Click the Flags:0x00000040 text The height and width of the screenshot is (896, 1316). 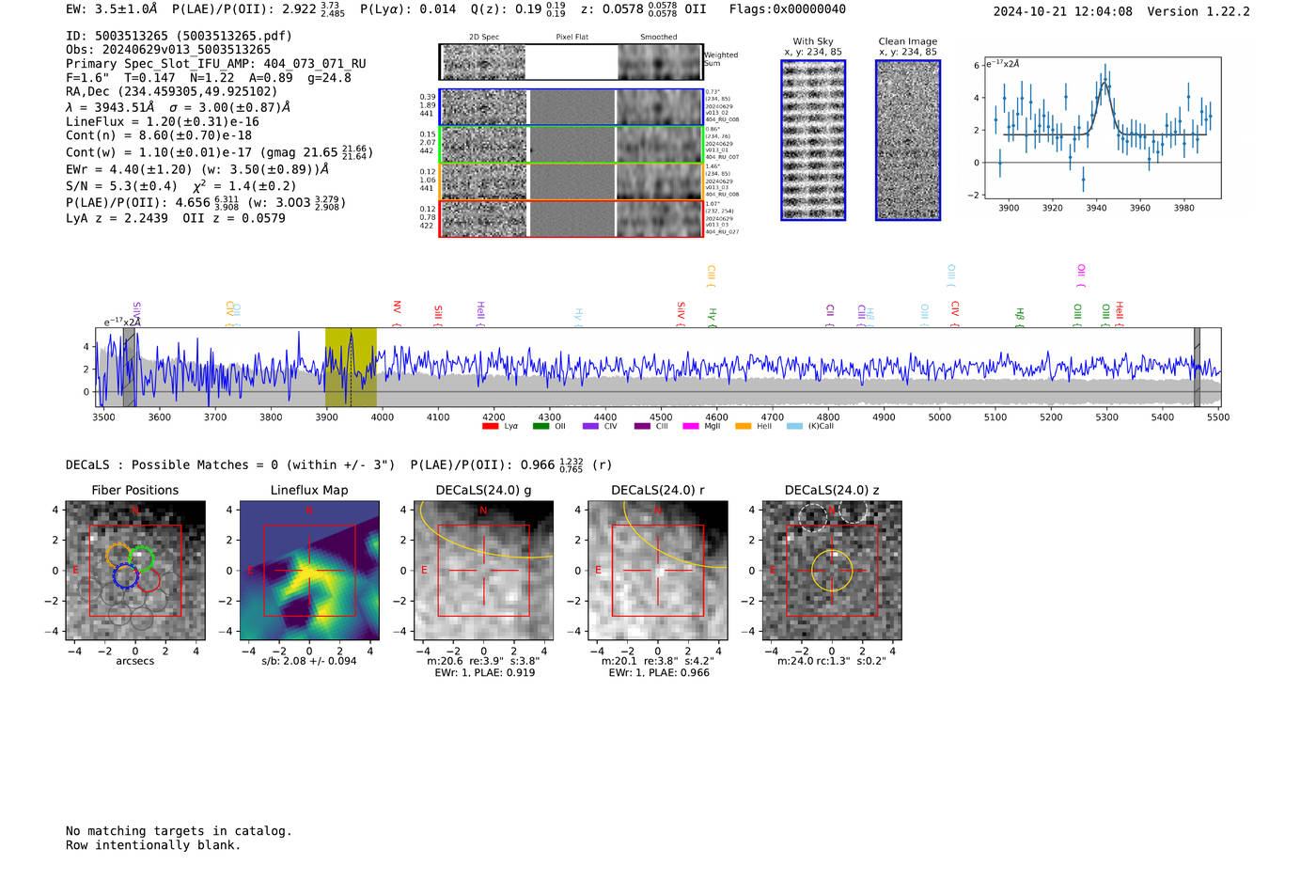coord(788,9)
